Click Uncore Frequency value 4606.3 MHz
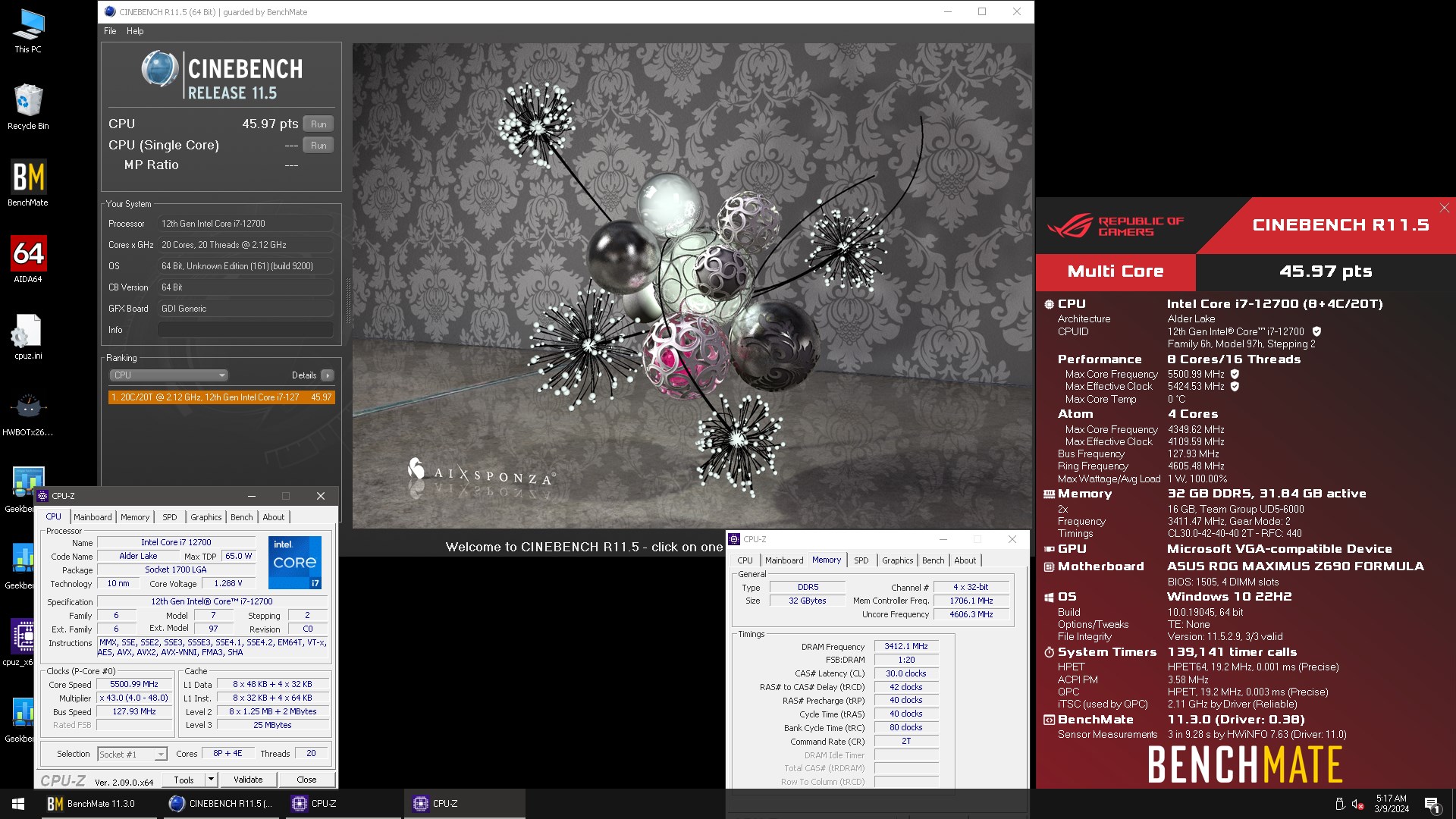Viewport: 1456px width, 819px height. click(971, 614)
